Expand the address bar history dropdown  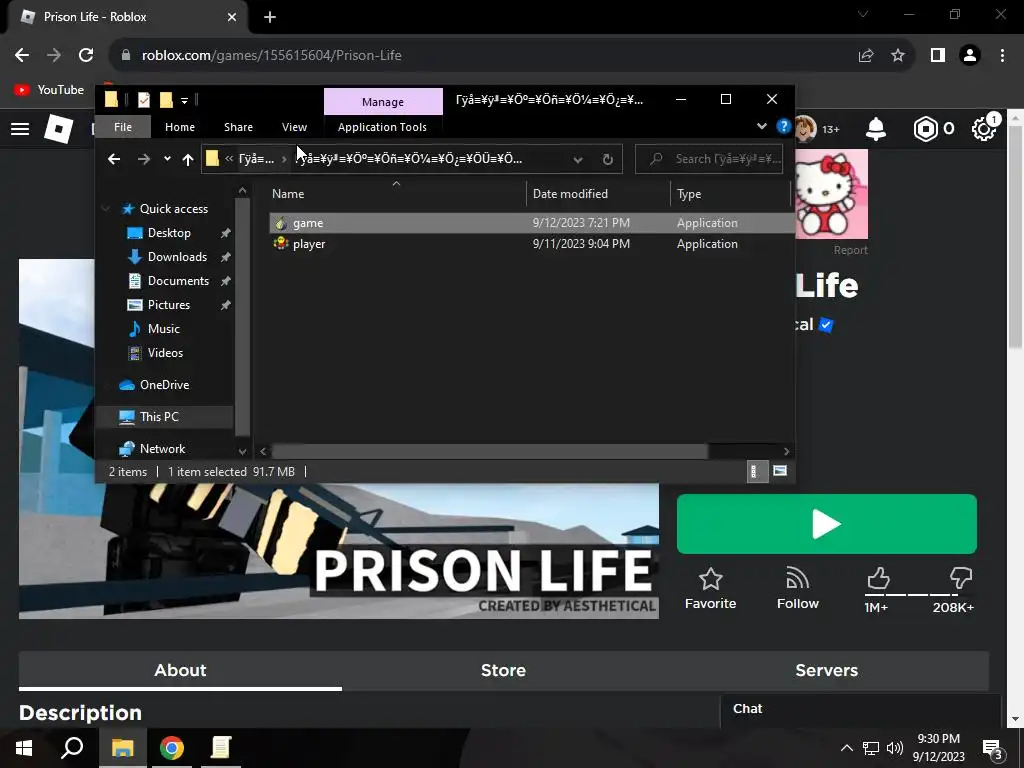click(578, 159)
